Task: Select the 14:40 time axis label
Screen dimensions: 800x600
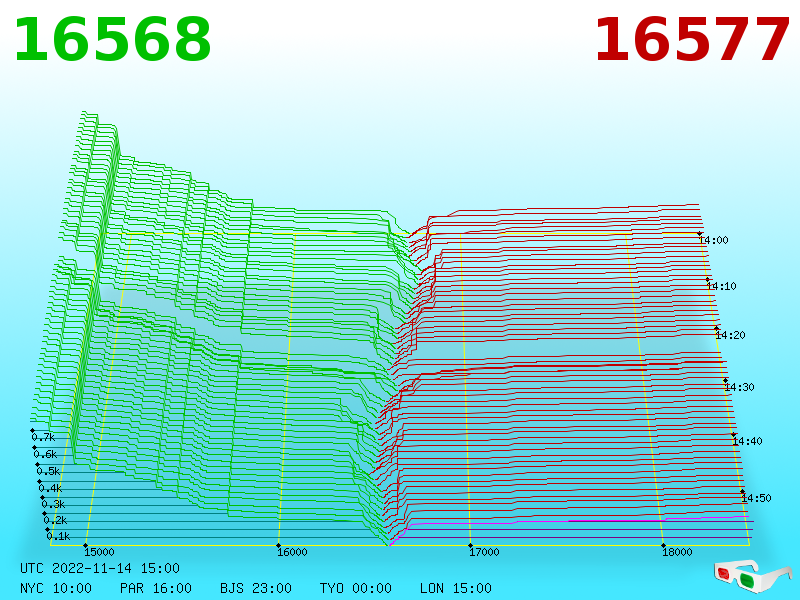Action: [x=747, y=441]
